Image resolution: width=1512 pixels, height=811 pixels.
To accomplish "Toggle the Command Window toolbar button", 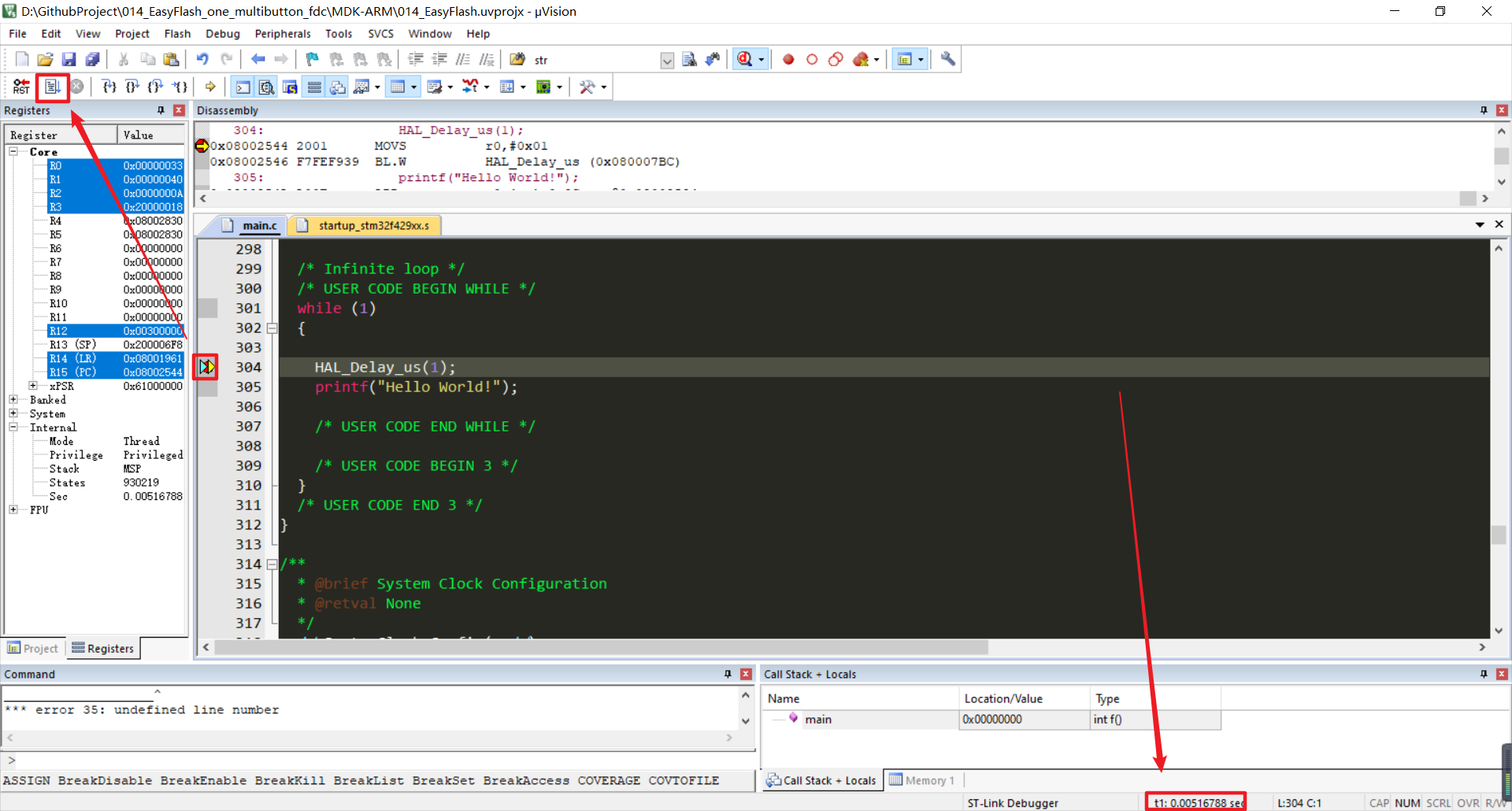I will [243, 87].
